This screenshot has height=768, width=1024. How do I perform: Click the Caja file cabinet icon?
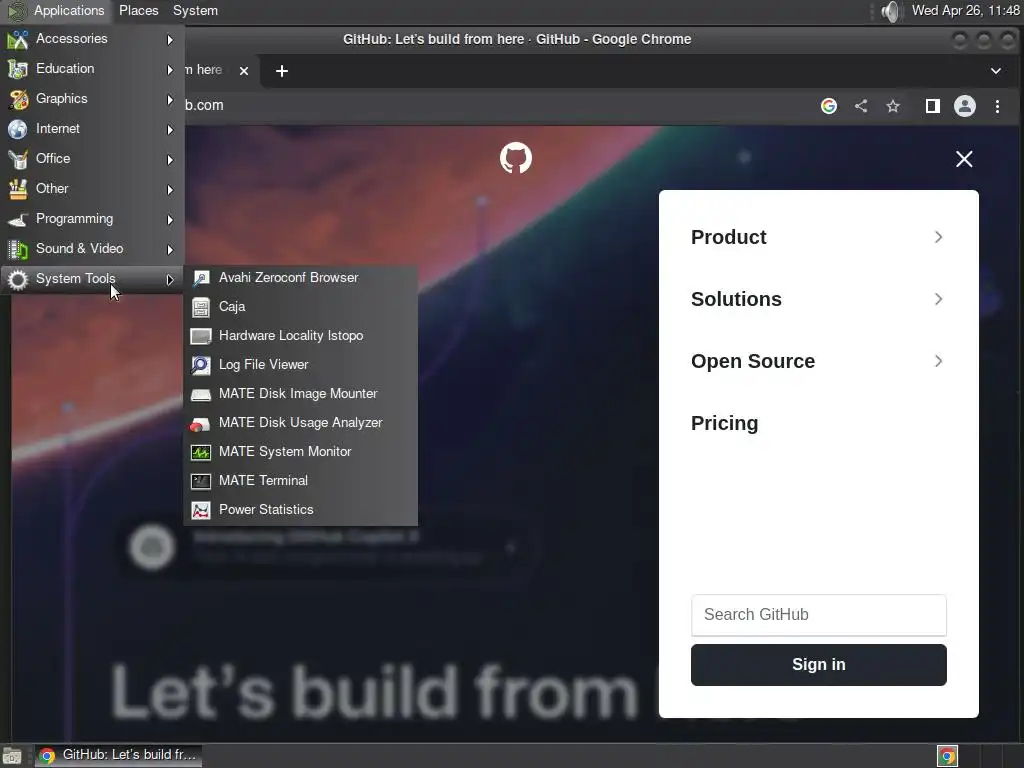click(200, 307)
